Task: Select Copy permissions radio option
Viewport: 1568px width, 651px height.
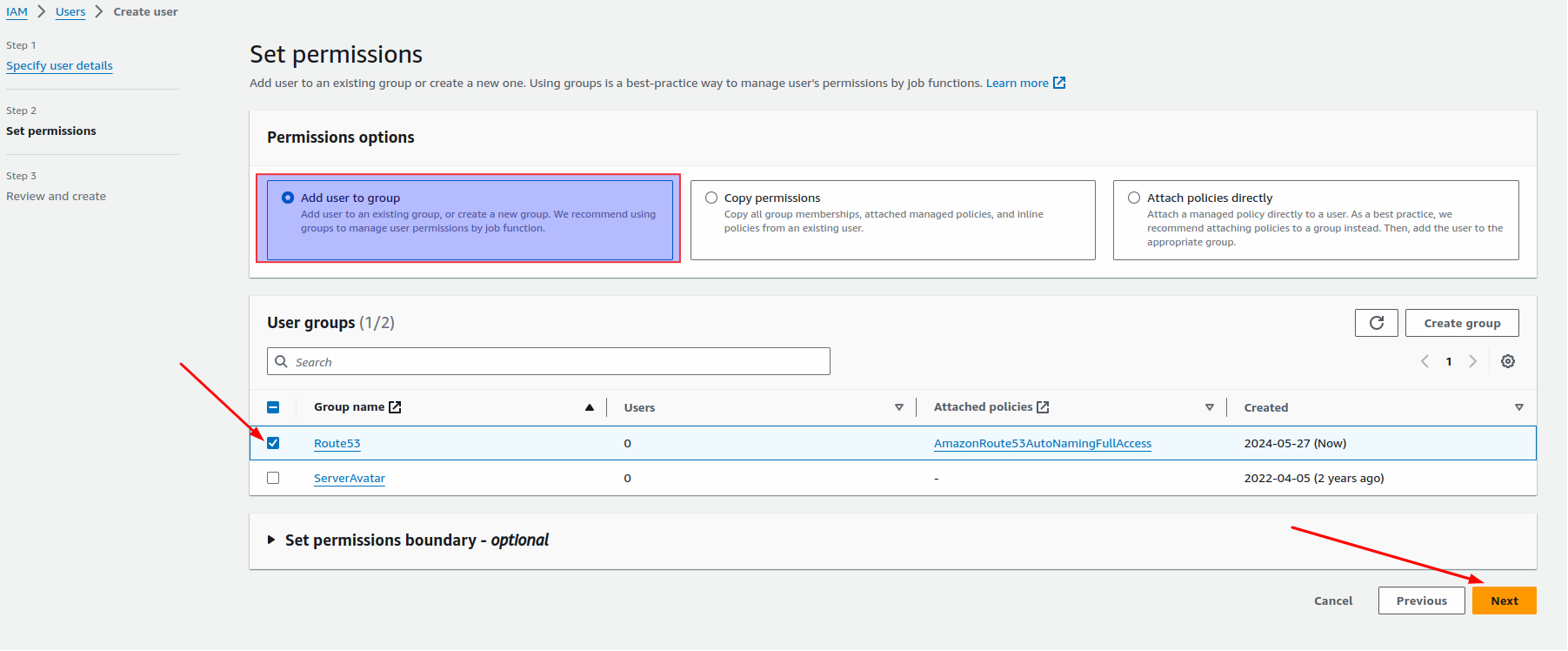Action: click(711, 198)
